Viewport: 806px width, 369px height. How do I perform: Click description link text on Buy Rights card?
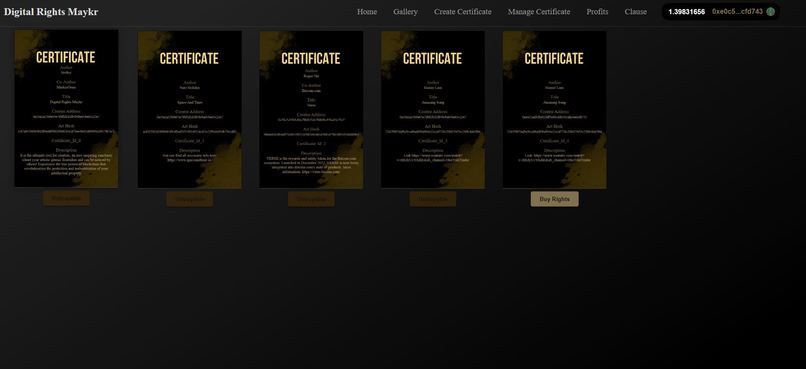coord(554,158)
